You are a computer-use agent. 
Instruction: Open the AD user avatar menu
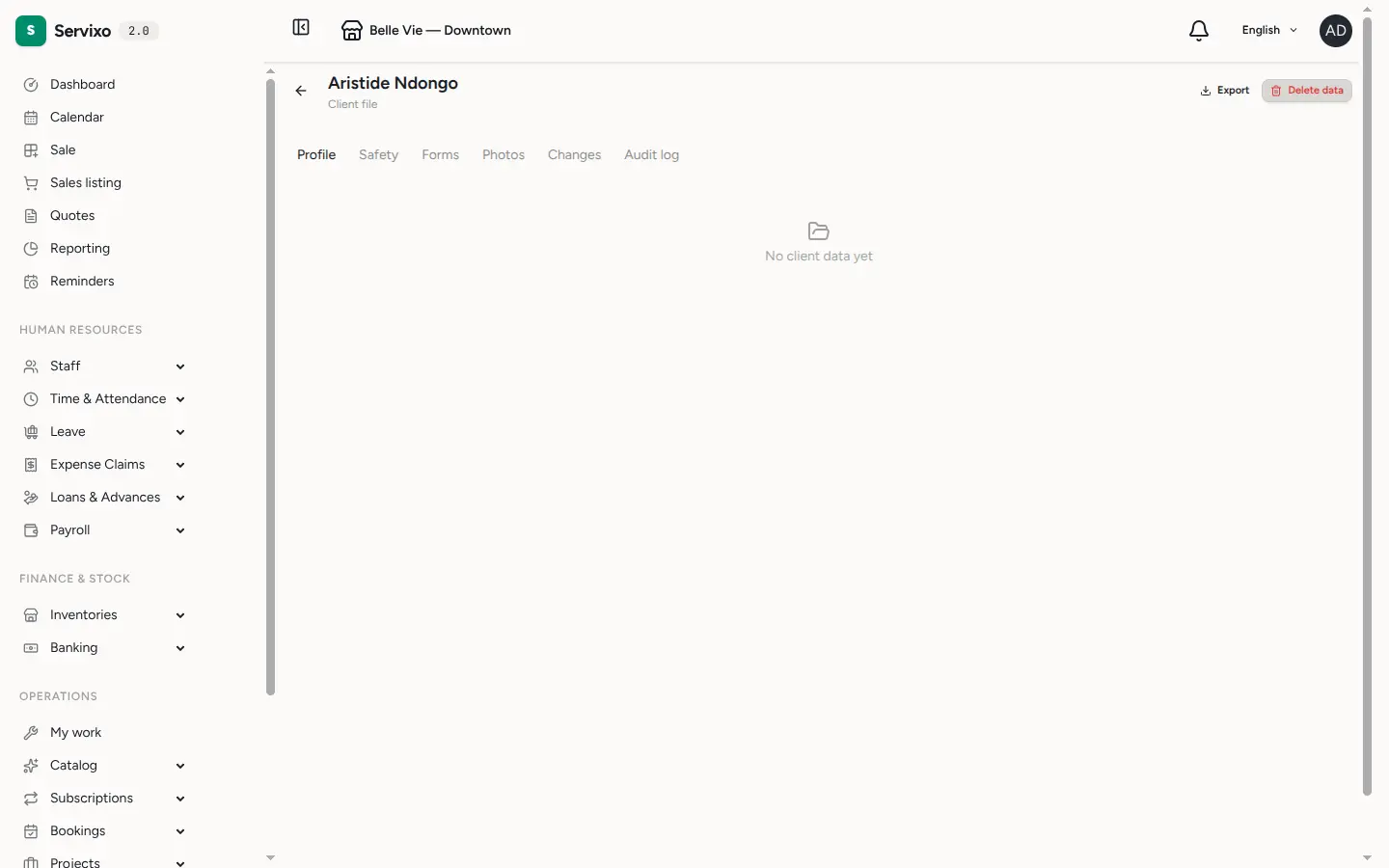[1336, 31]
